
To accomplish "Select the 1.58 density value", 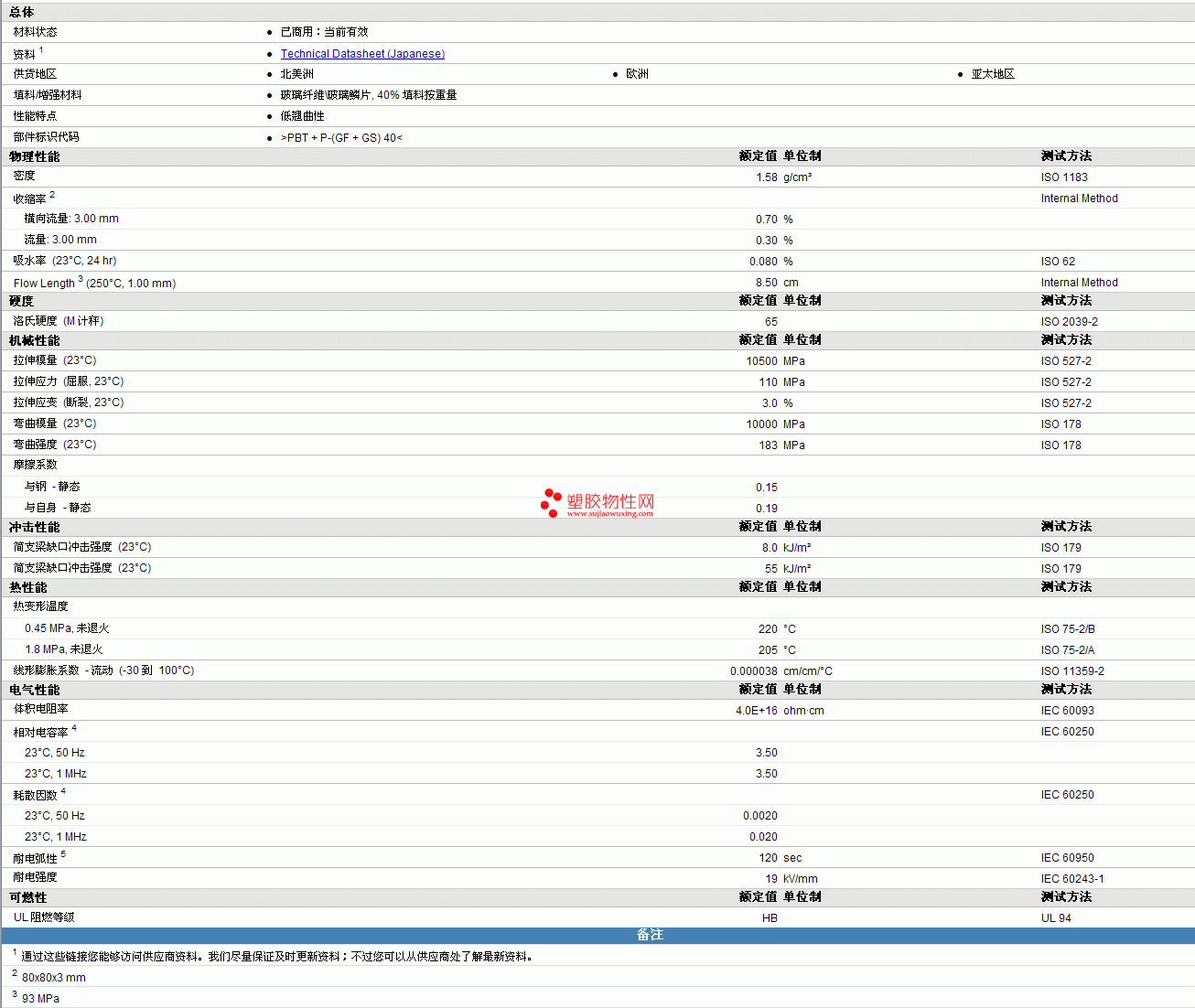I will point(766,177).
